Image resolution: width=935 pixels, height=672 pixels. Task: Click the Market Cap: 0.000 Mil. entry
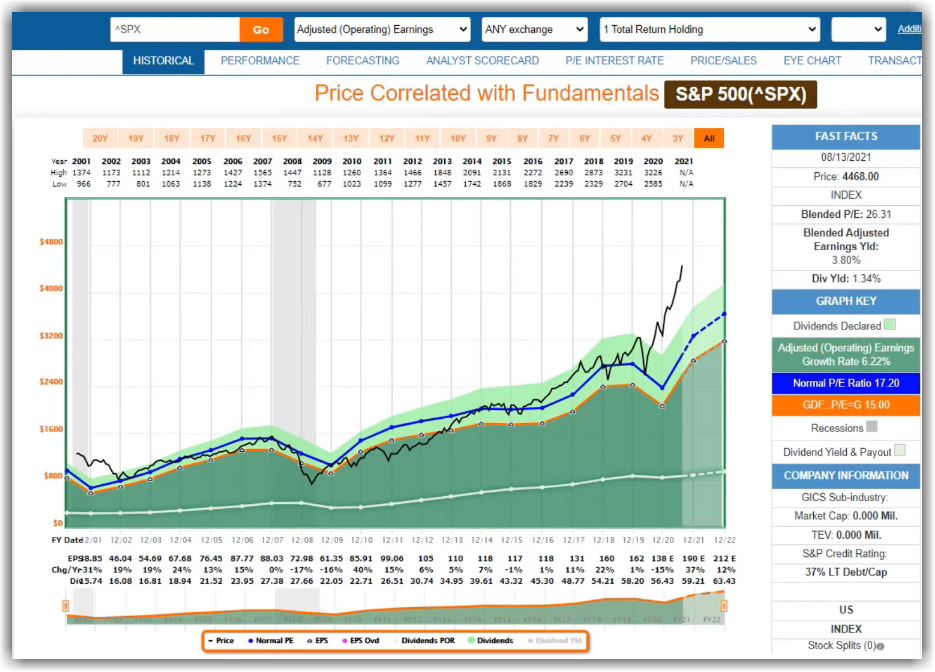click(x=846, y=516)
